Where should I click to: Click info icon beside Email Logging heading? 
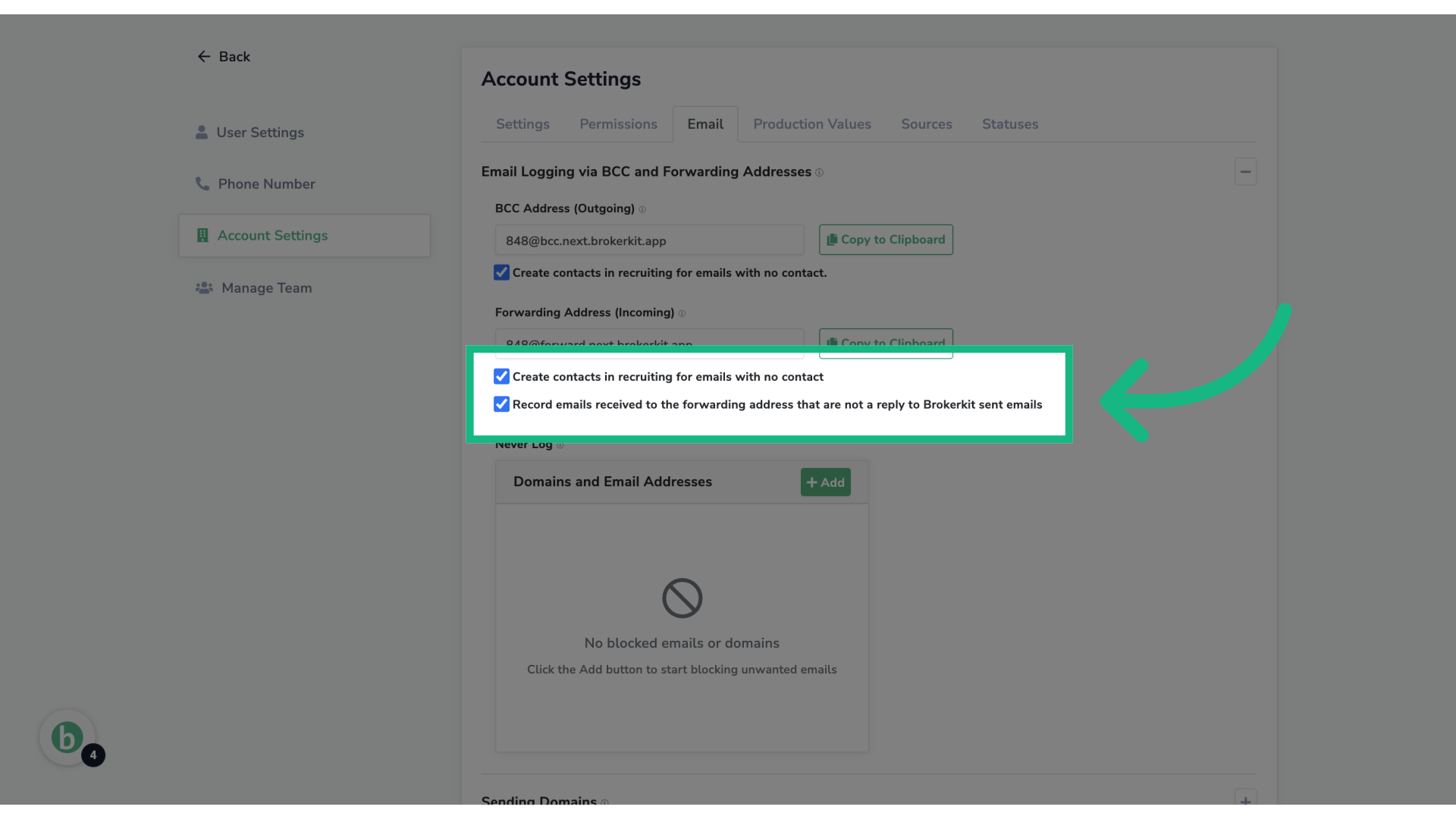pos(819,173)
